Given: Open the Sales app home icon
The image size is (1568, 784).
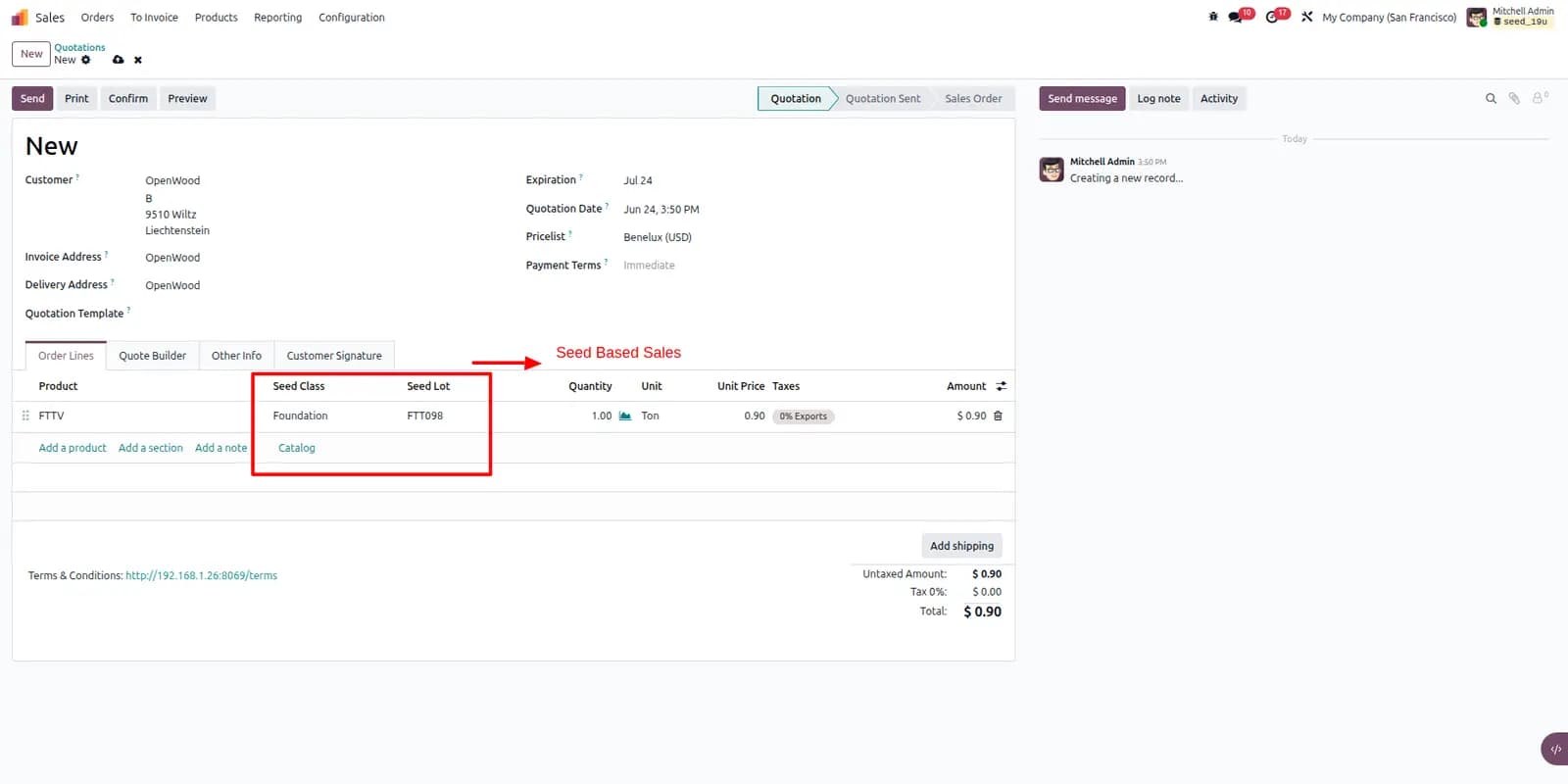Looking at the screenshot, I should 20,18.
